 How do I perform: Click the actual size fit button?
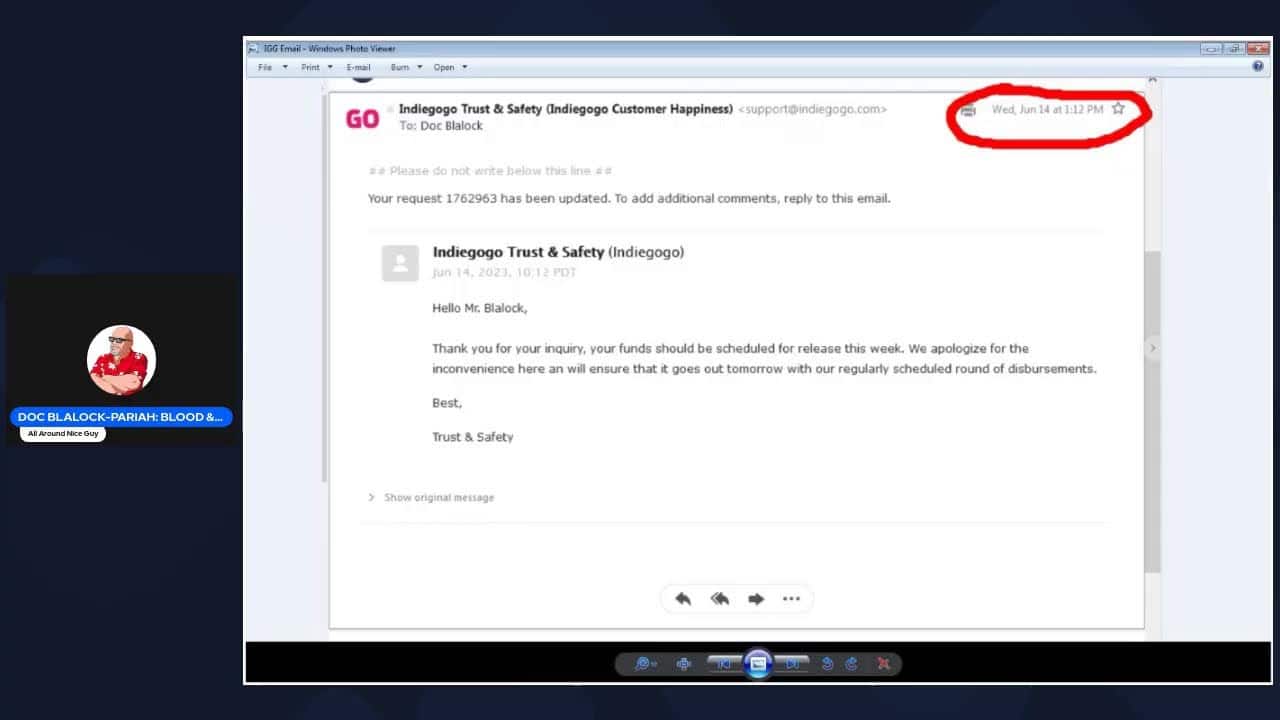click(x=684, y=663)
